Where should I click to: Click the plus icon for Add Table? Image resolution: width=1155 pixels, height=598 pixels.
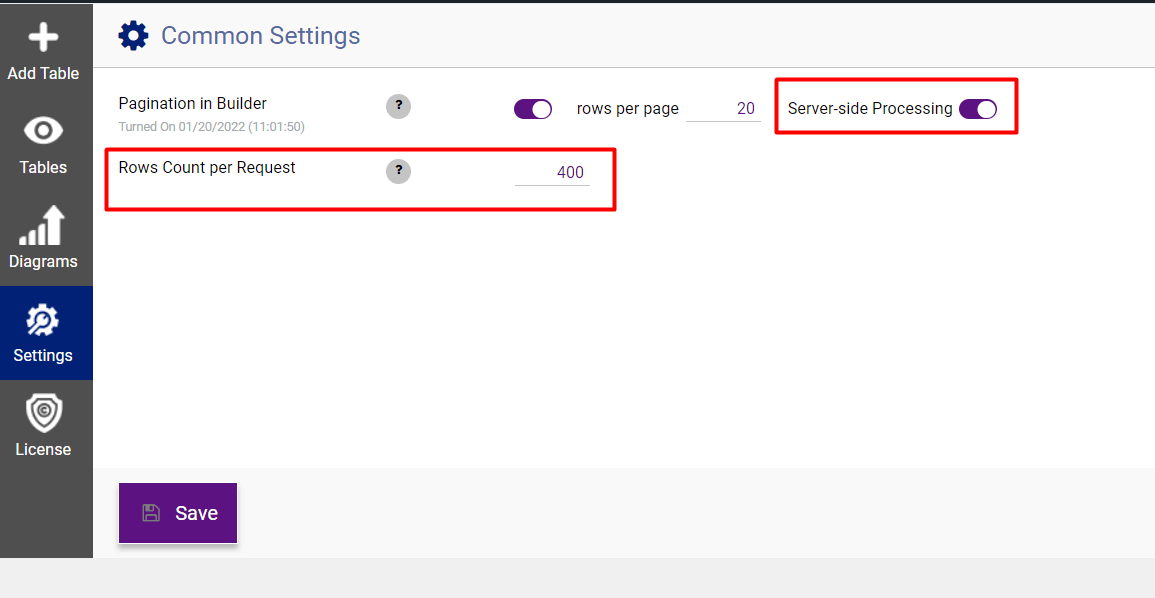43,38
